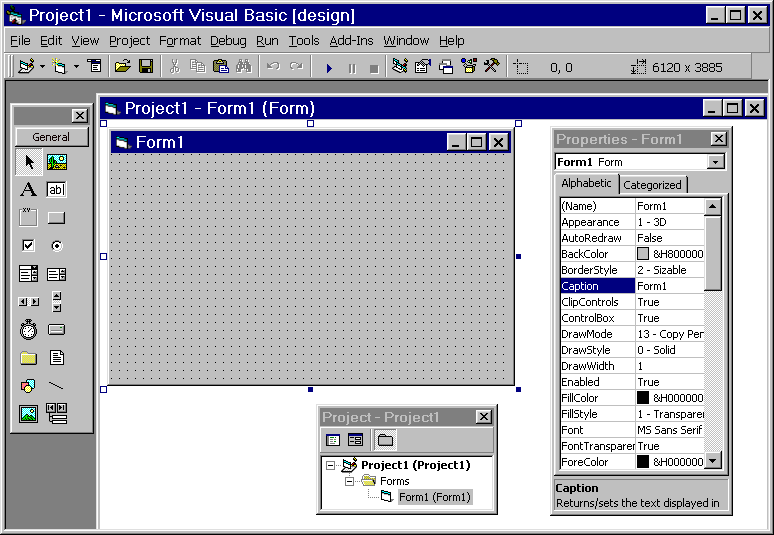
Task: Open the Form1 object dropdown in Properties
Action: (x=715, y=162)
